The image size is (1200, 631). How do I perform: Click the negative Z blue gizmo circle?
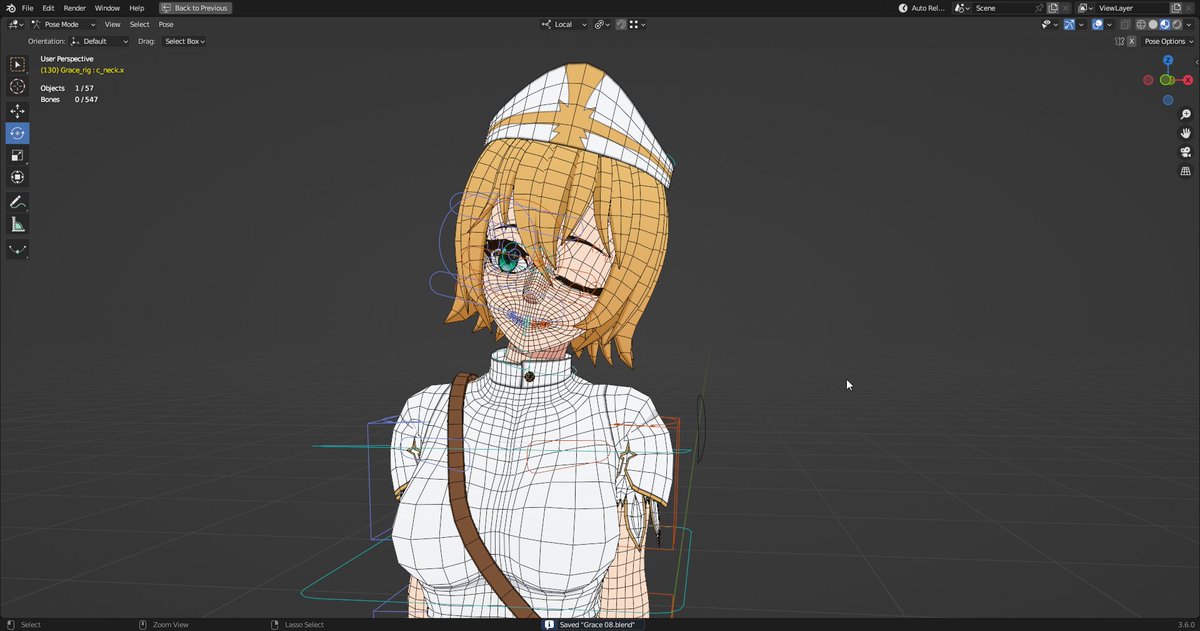pos(1167,100)
